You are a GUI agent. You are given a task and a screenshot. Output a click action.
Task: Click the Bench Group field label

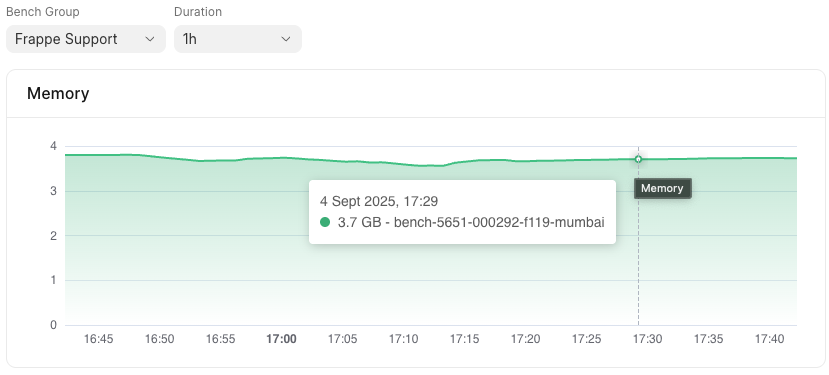click(x=43, y=12)
